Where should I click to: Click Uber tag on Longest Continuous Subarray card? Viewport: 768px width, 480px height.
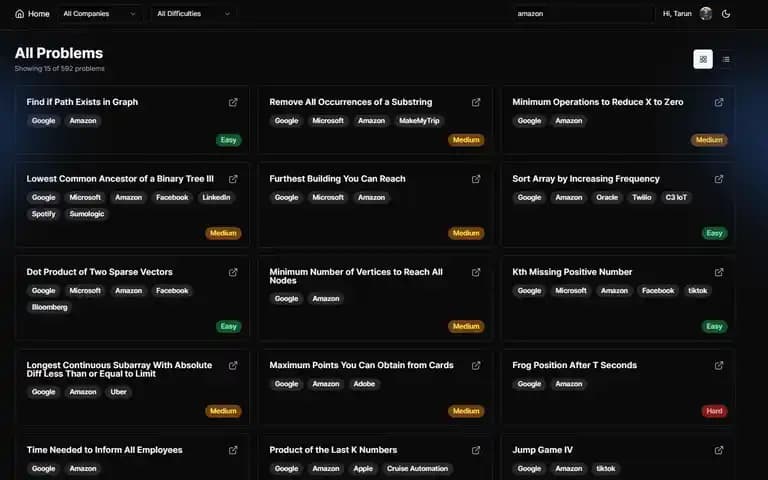(119, 392)
